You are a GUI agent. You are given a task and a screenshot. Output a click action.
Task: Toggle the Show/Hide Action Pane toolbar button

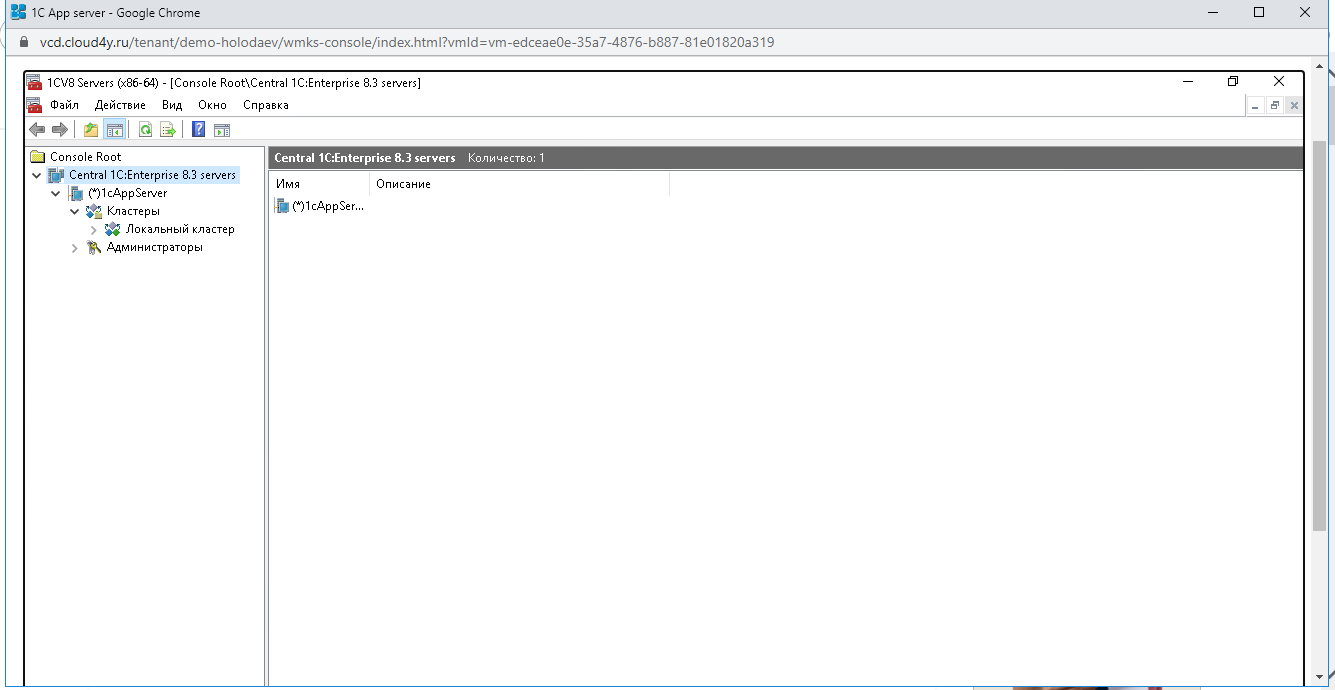tap(222, 129)
